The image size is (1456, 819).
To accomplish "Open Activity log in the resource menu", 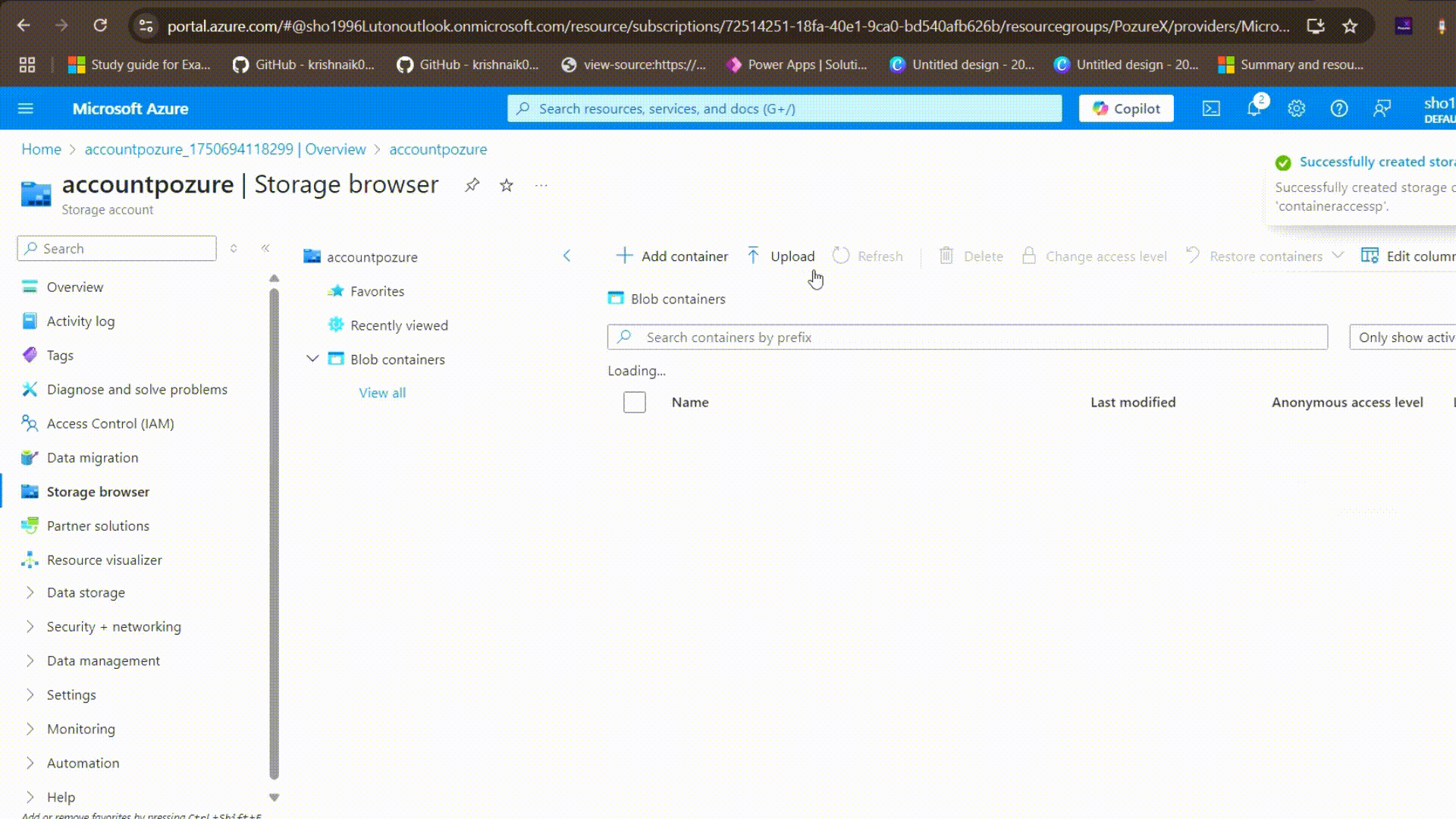I will (x=80, y=321).
